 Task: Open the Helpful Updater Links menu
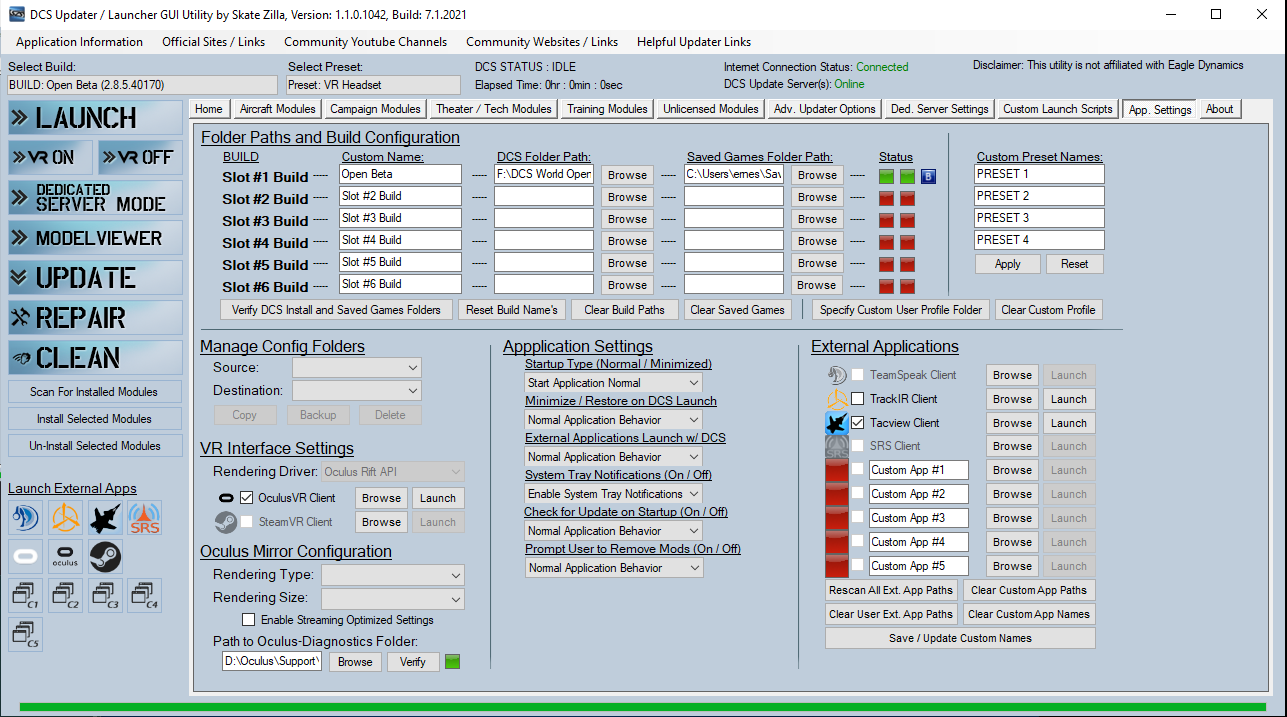tap(694, 42)
